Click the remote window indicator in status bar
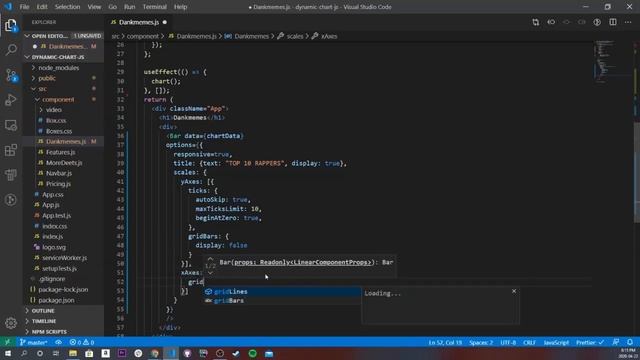640x360 pixels. click(7, 342)
